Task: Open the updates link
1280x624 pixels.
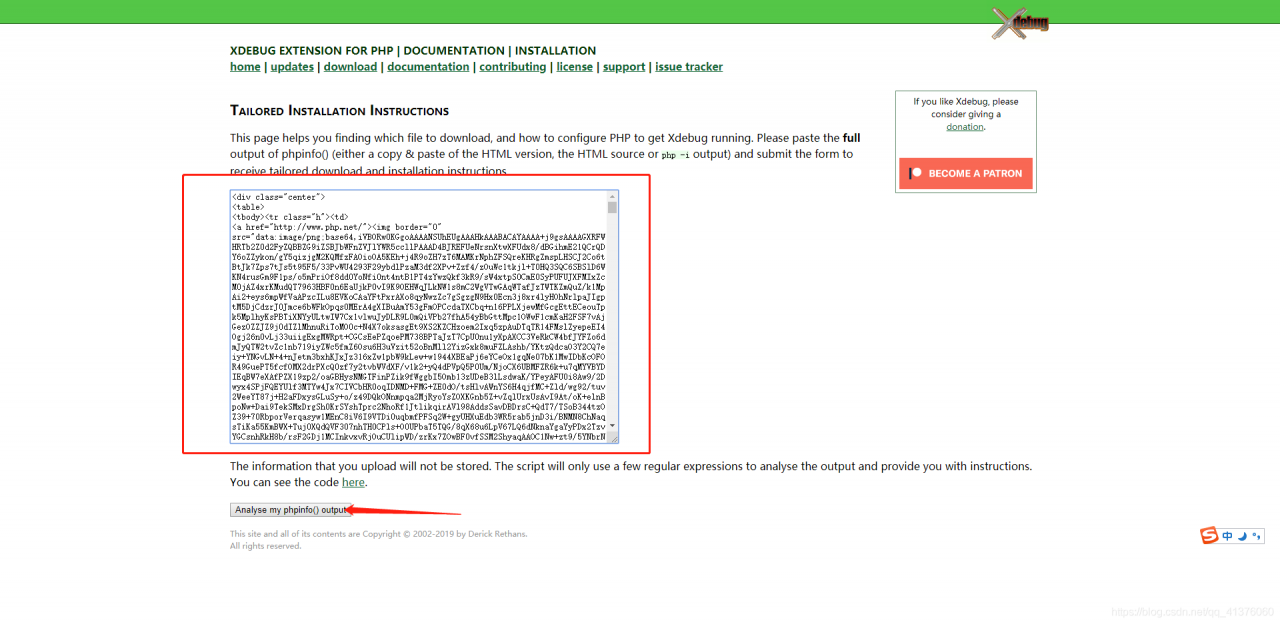Action: pyautogui.click(x=292, y=67)
